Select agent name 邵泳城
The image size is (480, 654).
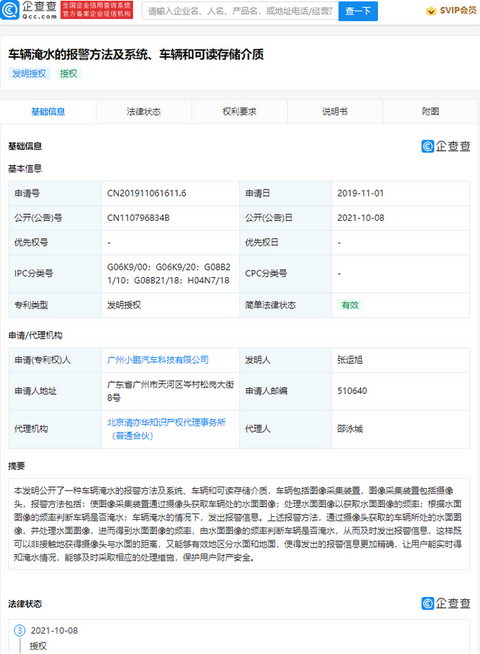[x=350, y=429]
